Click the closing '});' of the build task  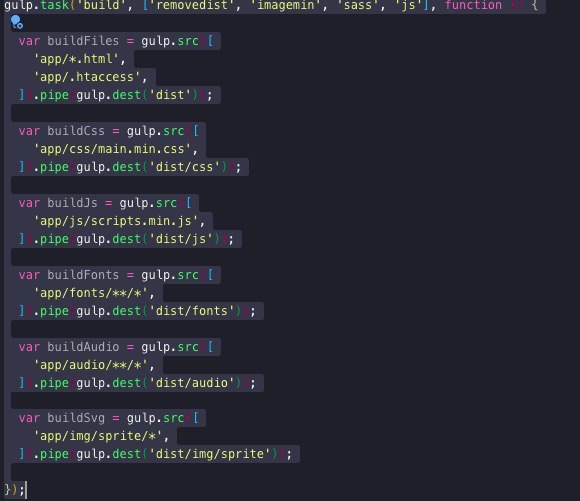coord(14,490)
